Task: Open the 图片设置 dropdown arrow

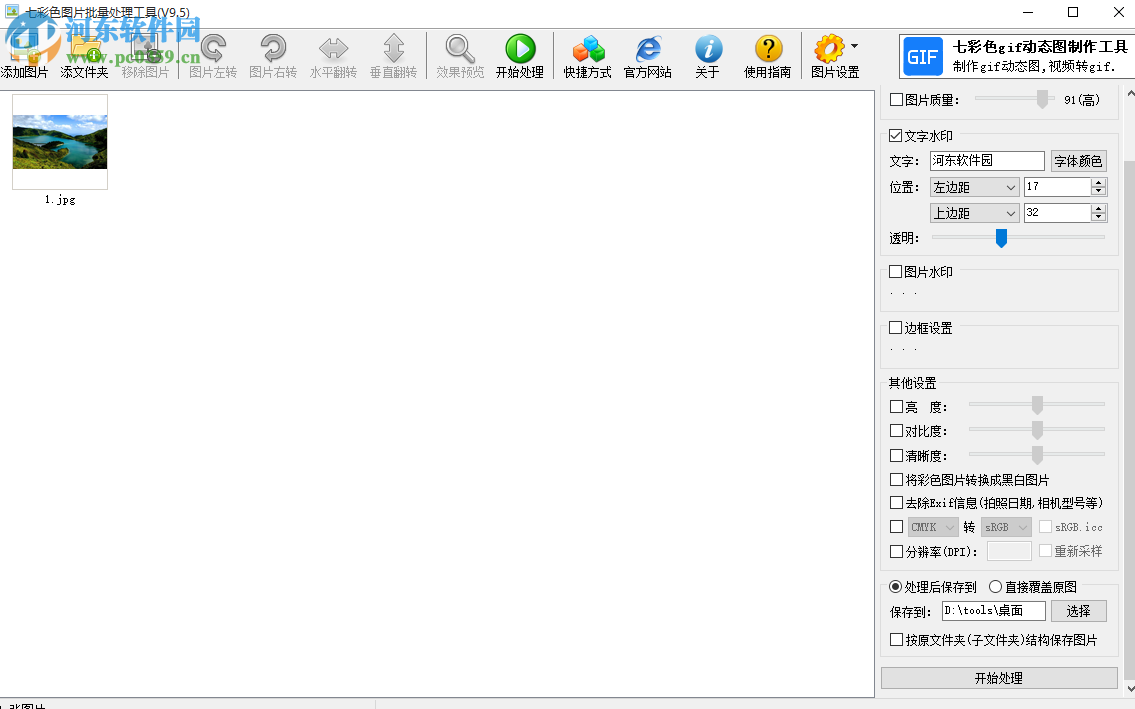Action: [x=854, y=46]
